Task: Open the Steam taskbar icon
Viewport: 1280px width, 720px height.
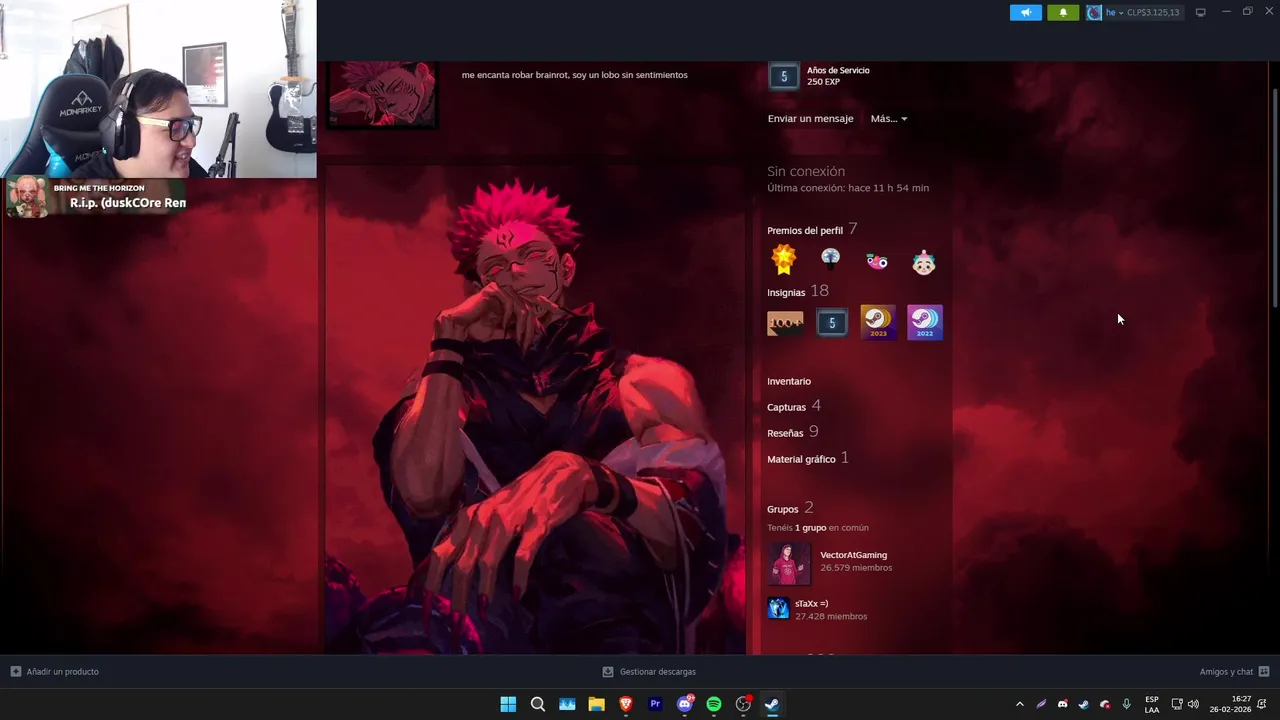Action: [772, 704]
